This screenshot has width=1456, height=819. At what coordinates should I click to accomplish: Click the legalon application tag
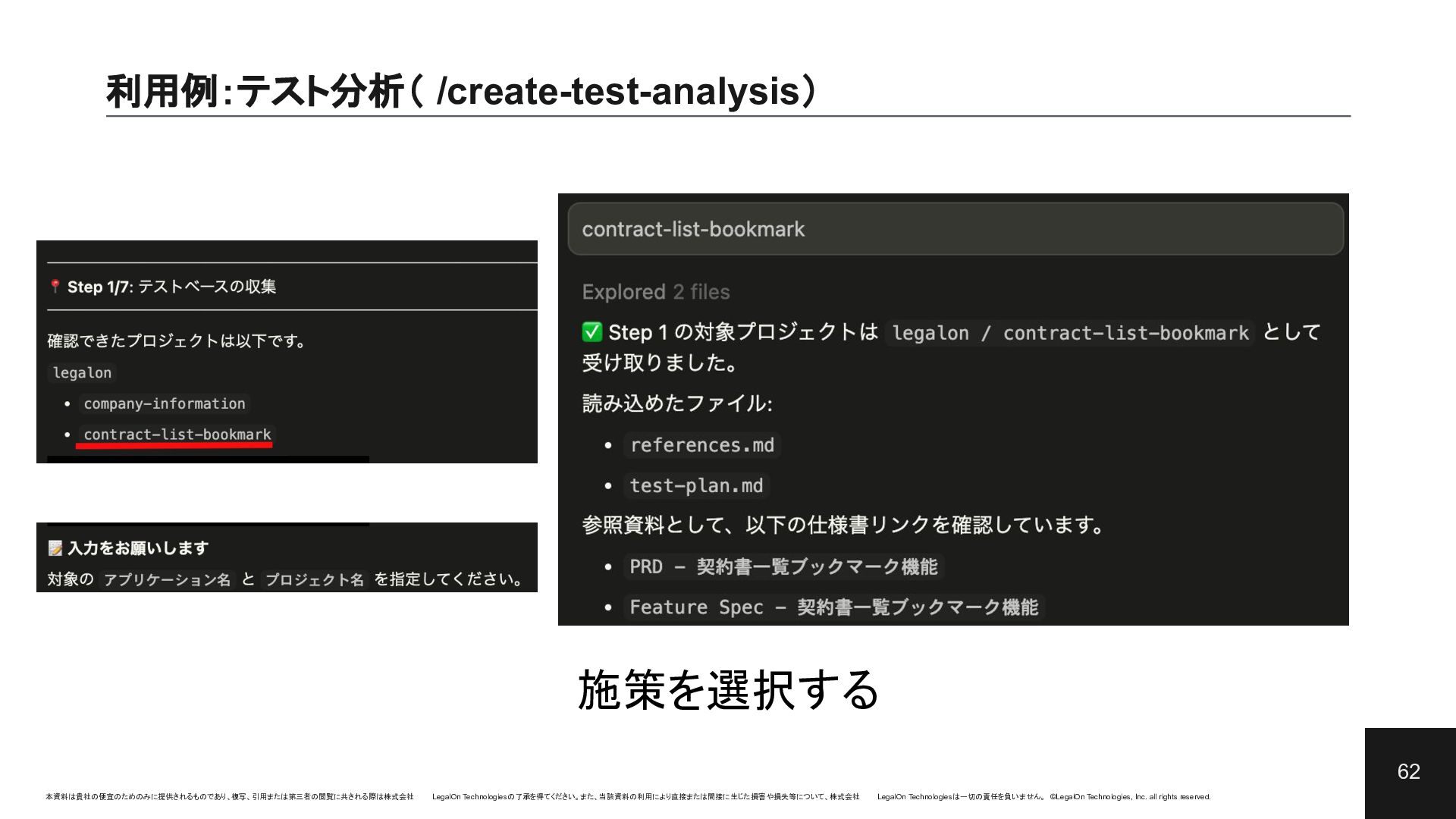click(x=82, y=372)
